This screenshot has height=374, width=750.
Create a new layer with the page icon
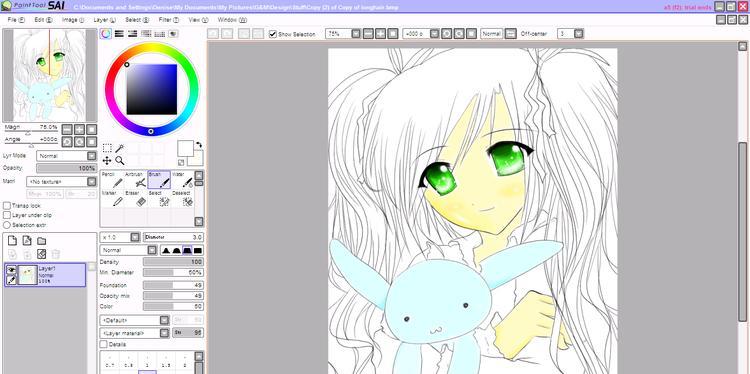coord(13,241)
